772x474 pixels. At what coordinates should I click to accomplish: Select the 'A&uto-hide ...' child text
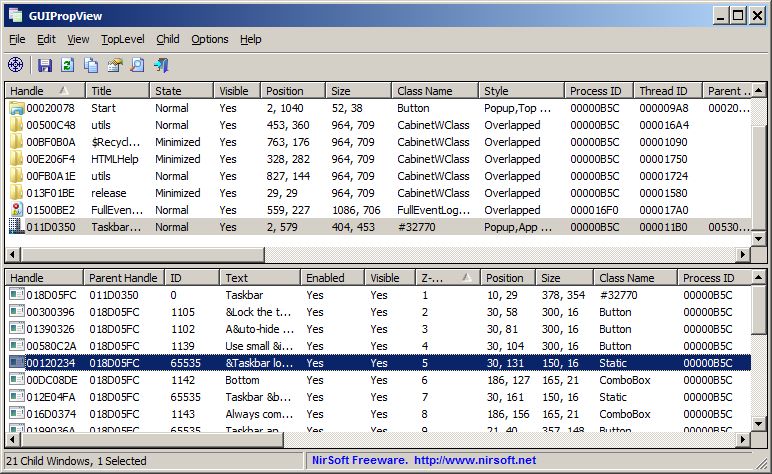point(259,329)
